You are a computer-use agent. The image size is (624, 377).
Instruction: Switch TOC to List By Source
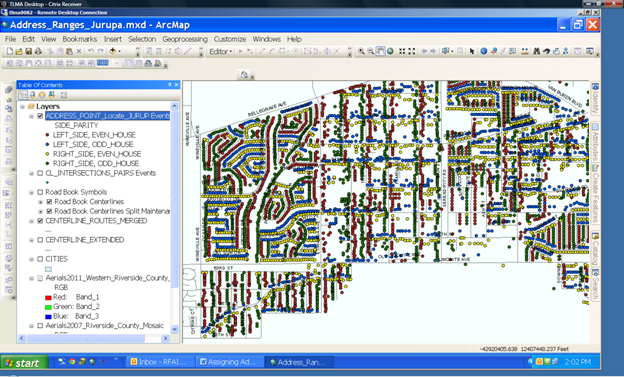32,95
